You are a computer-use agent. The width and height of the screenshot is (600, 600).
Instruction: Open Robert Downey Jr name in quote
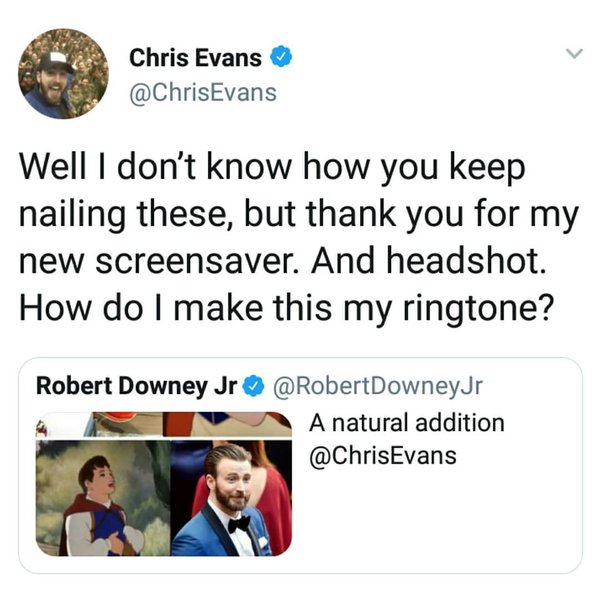click(137, 385)
